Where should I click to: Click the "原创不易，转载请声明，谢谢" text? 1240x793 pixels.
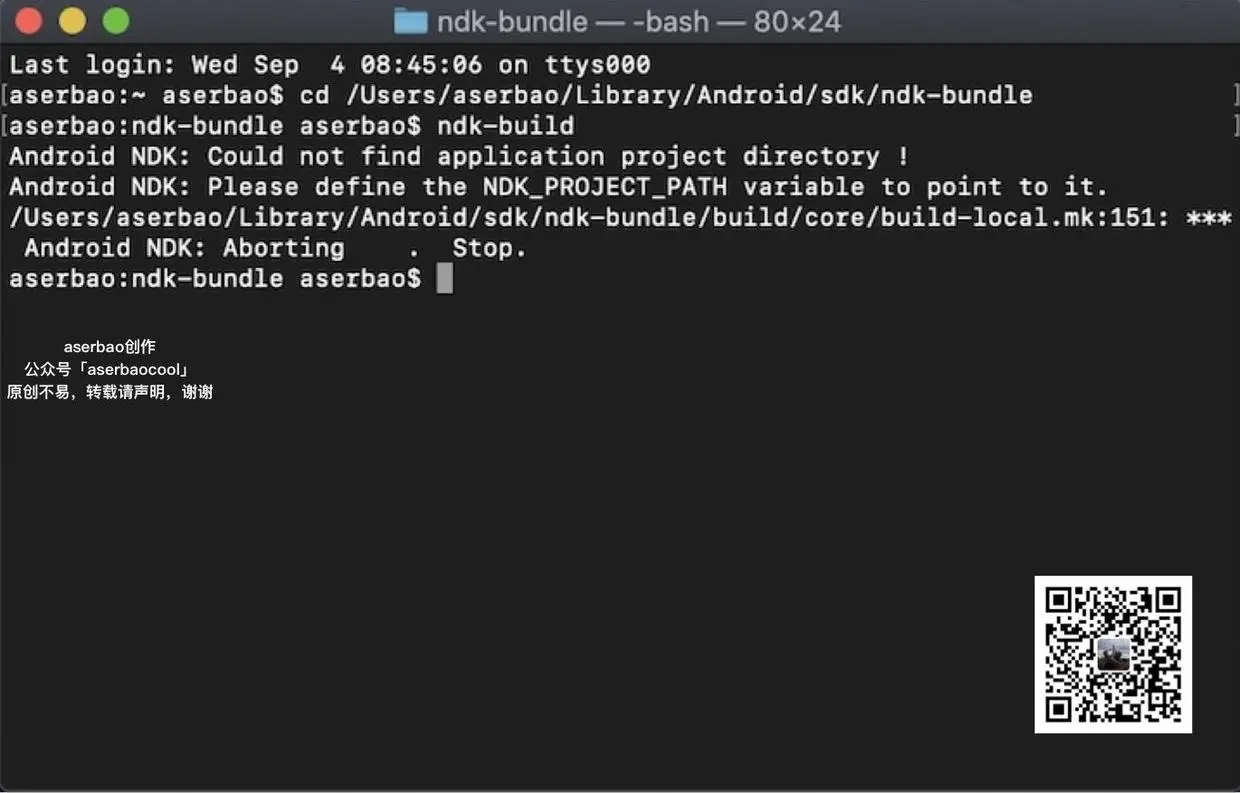click(x=110, y=393)
